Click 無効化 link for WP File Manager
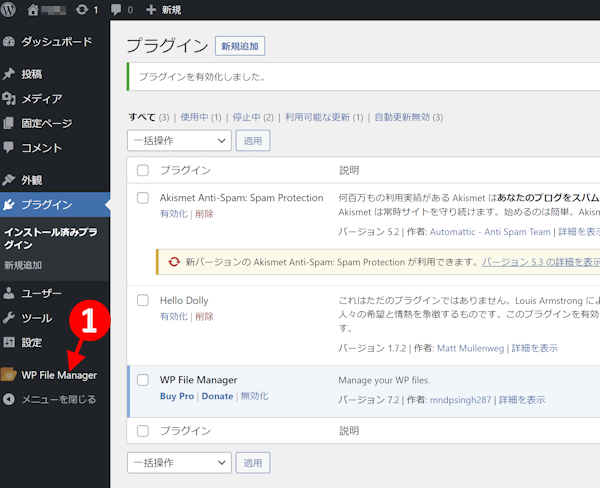Image resolution: width=600 pixels, height=488 pixels. (254, 396)
